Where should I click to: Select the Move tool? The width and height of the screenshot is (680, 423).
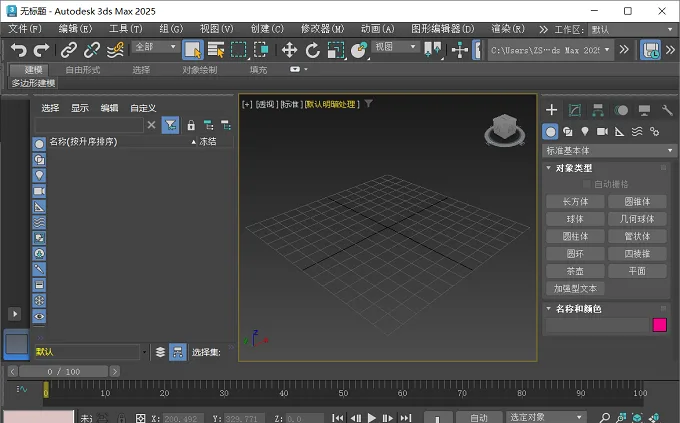click(289, 50)
